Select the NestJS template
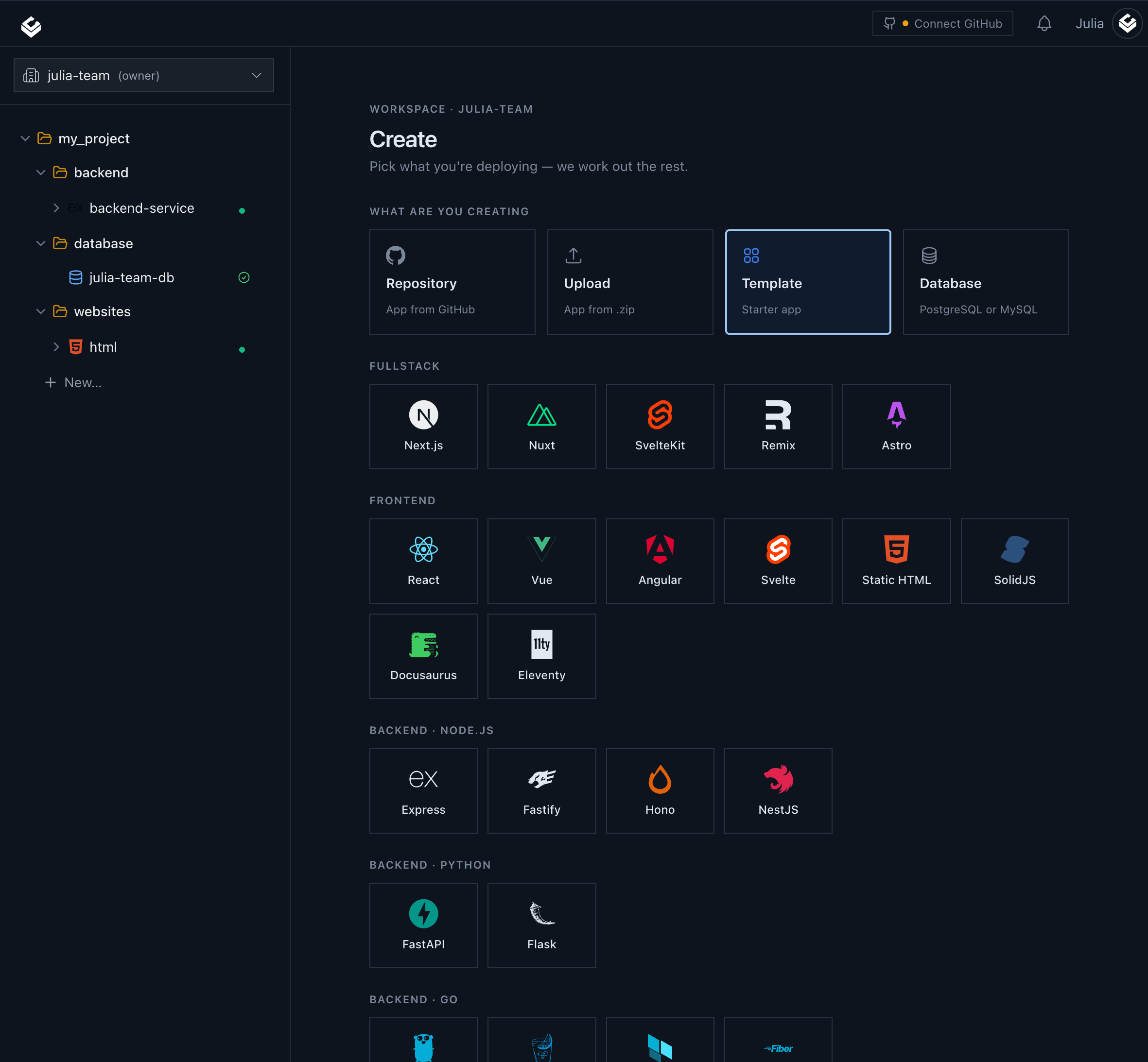The image size is (1148, 1062). (778, 791)
